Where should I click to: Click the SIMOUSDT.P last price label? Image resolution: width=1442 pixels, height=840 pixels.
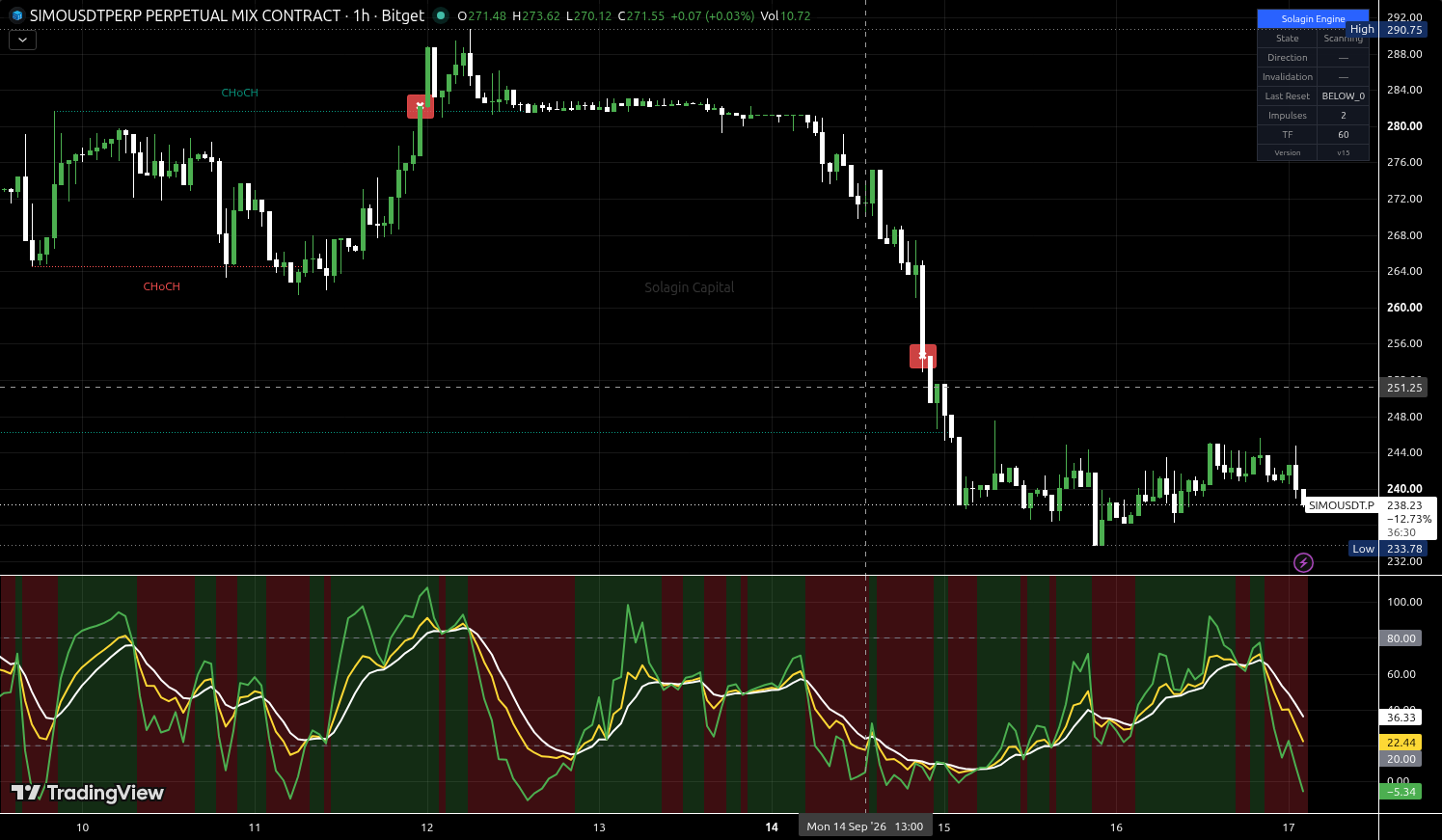click(1341, 505)
